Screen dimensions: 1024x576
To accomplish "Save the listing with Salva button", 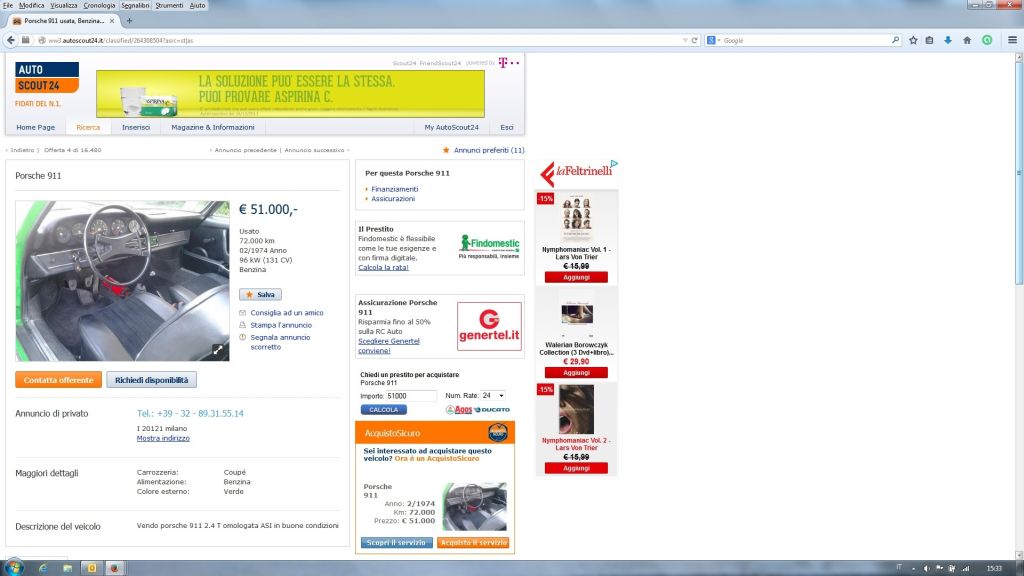I will click(261, 295).
